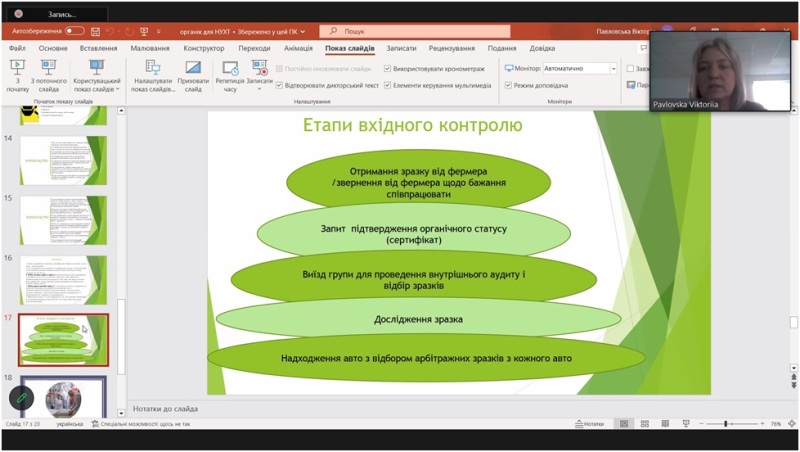Toggle Використовувати хронометраж checkbox
The width and height of the screenshot is (800, 452).
click(387, 68)
